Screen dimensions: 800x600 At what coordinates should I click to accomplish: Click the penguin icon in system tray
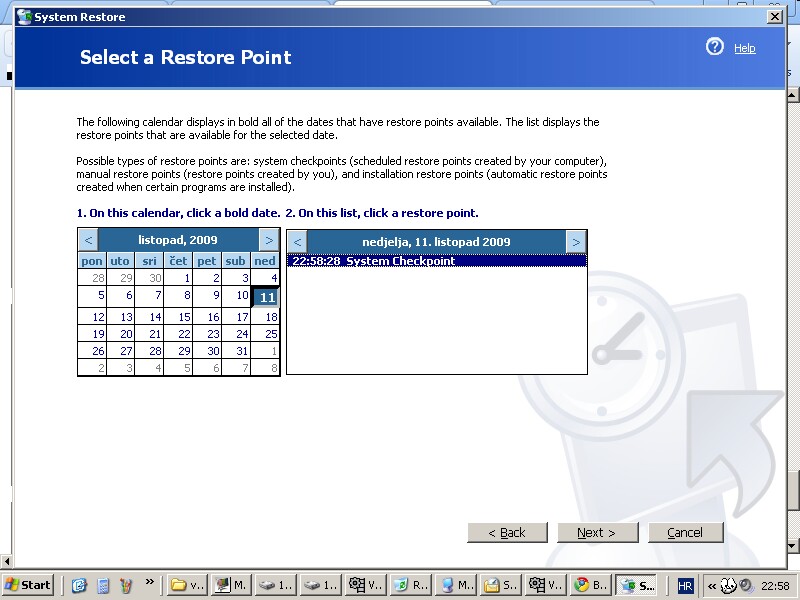(729, 585)
